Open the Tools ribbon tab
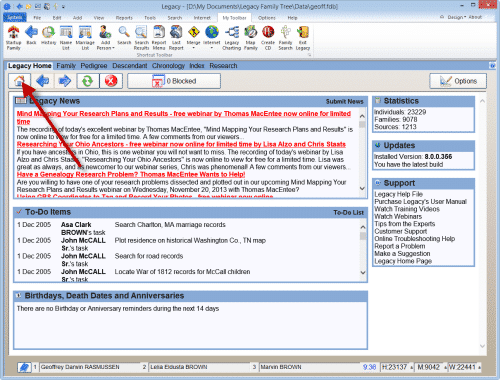This screenshot has width=500, height=380. 150,18
